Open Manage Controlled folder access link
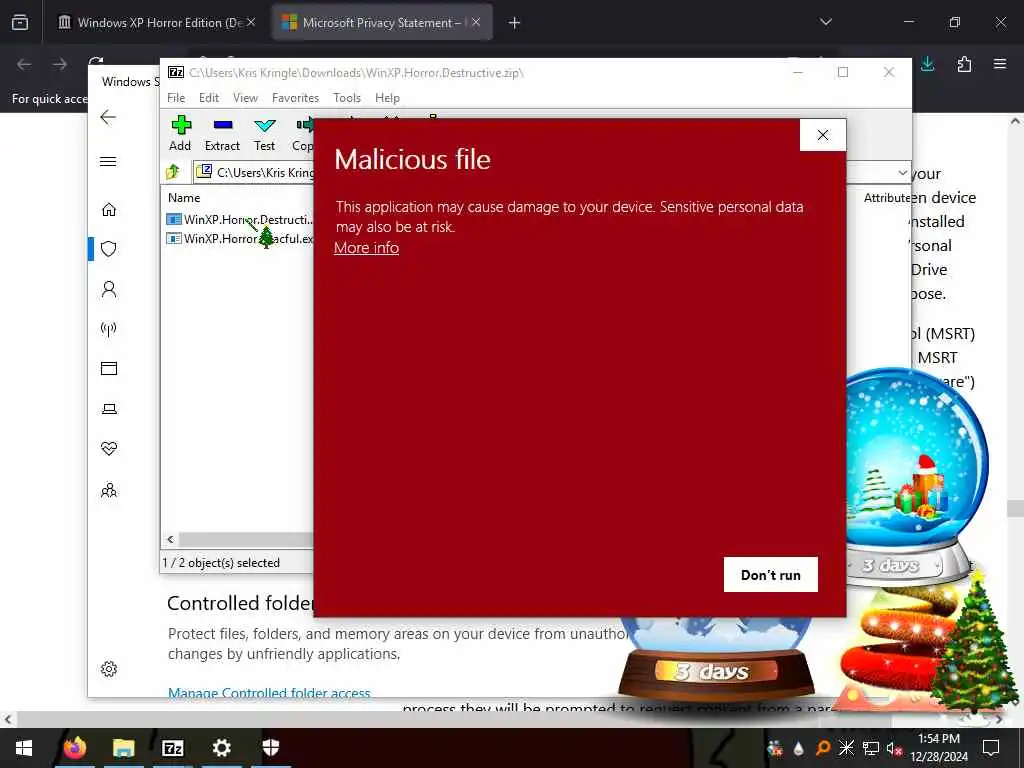The image size is (1024, 768). point(269,692)
